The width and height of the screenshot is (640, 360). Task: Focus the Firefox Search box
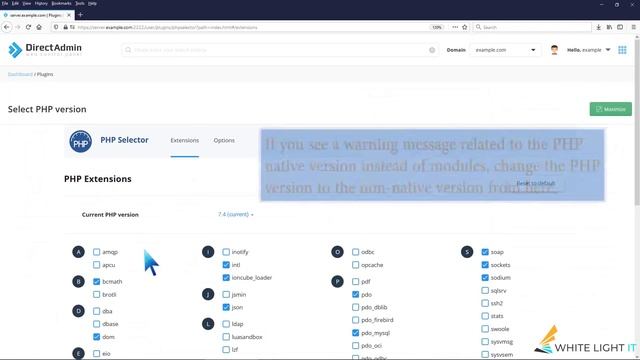click(x=532, y=27)
